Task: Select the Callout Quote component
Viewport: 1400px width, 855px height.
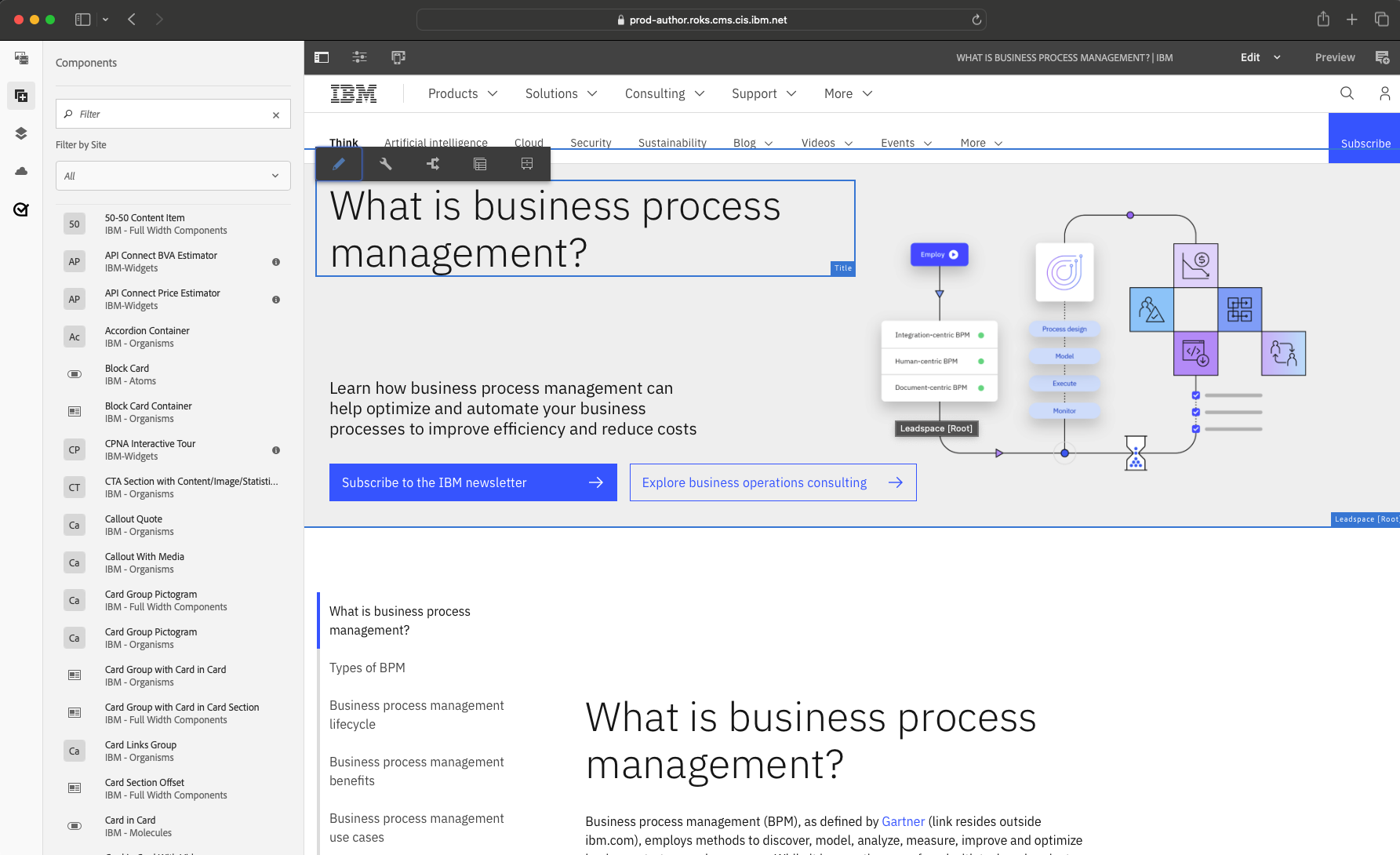Action: 173,526
